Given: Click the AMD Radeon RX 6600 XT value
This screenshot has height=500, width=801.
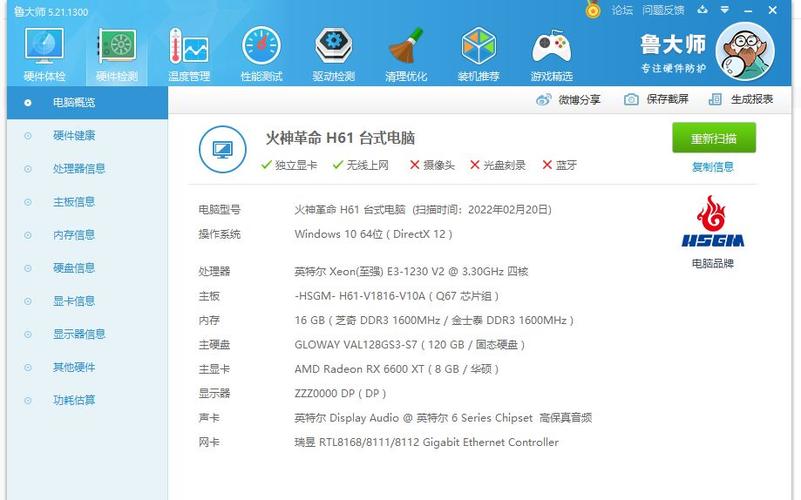Looking at the screenshot, I should click(x=396, y=369).
